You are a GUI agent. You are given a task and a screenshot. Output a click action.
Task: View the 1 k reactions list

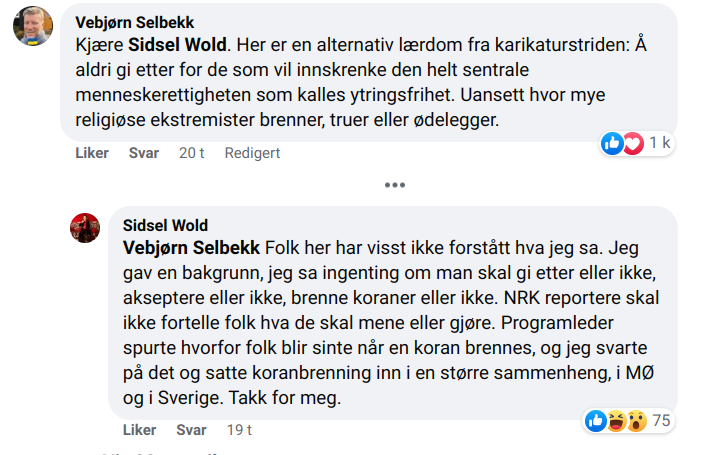pyautogui.click(x=660, y=143)
